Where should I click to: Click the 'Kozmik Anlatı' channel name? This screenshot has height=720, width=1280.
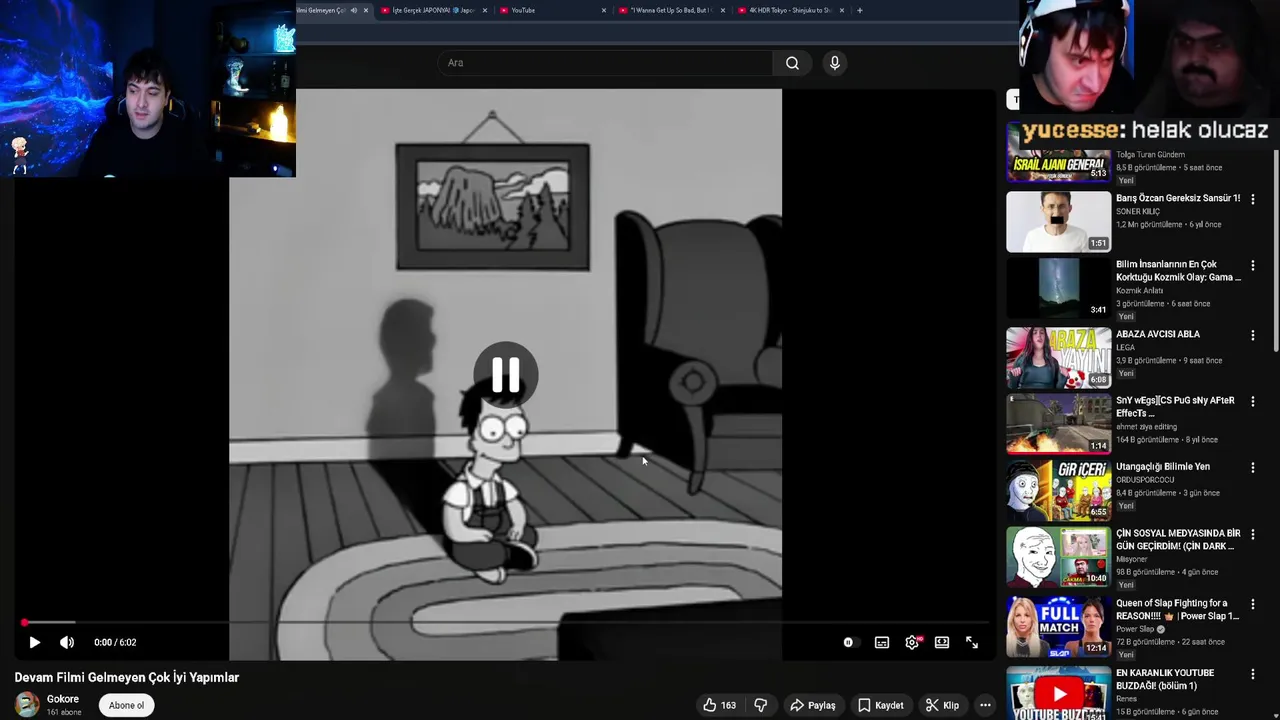coord(1139,291)
